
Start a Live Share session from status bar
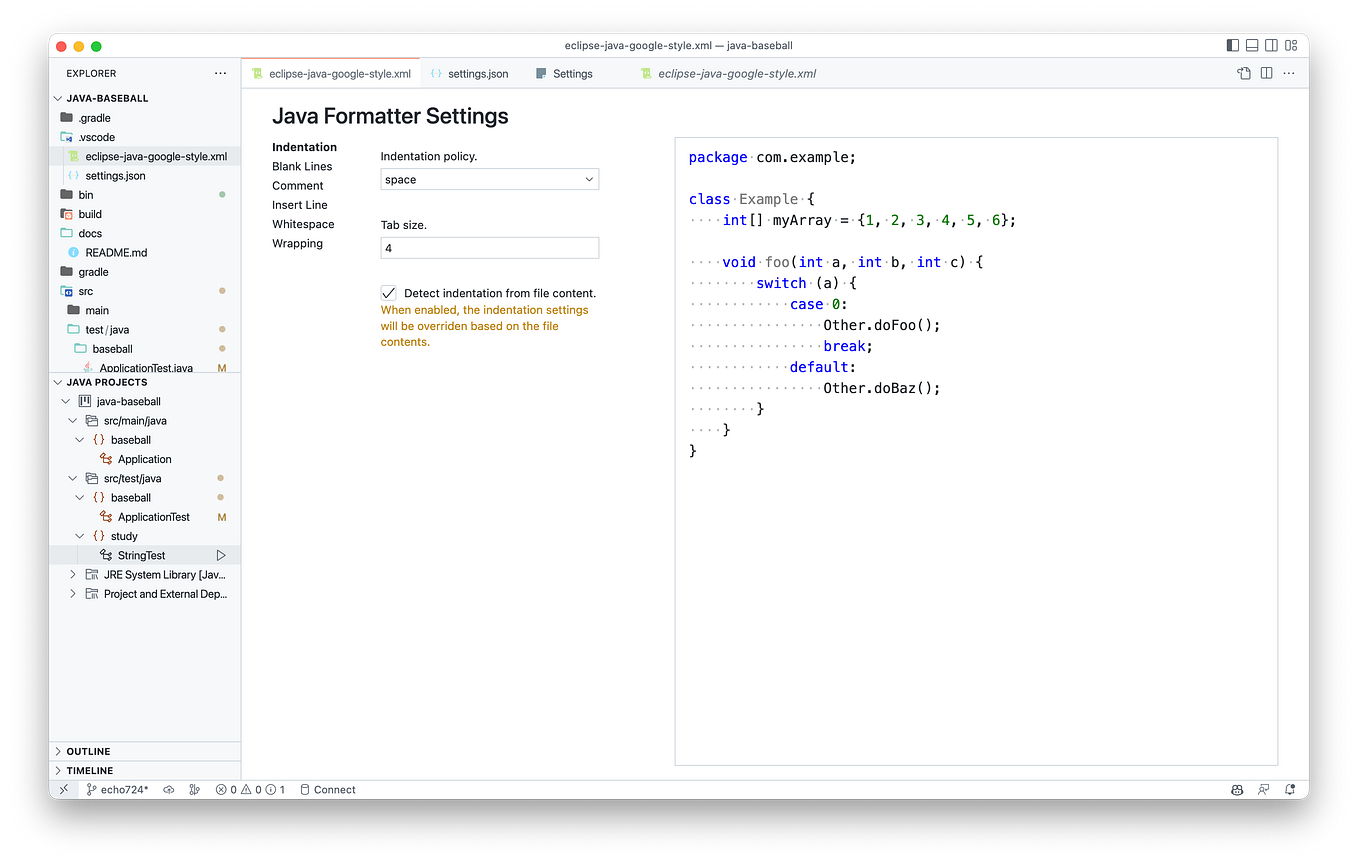(x=1263, y=789)
